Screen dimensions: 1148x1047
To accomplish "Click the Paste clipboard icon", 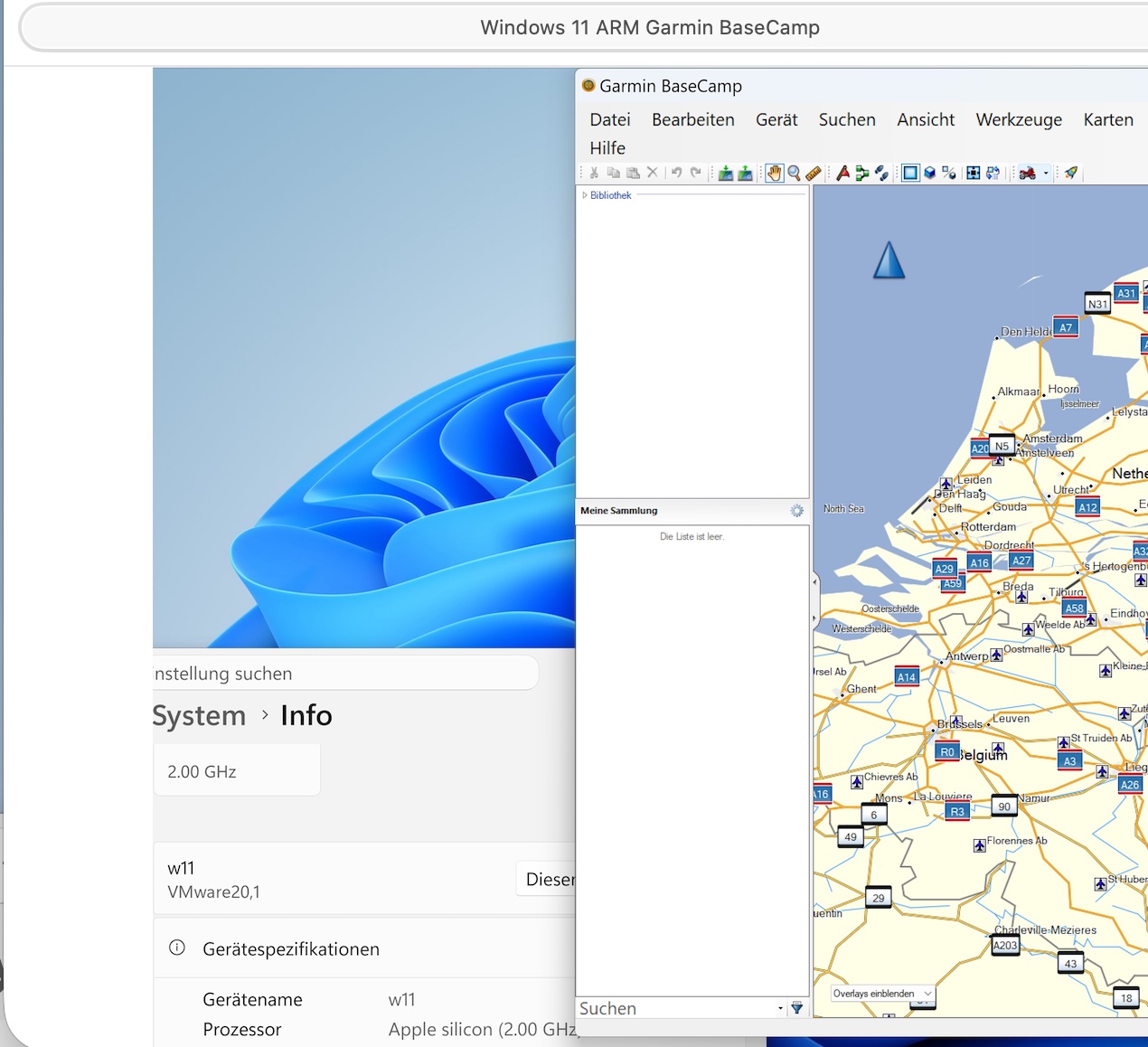I will click(633, 173).
